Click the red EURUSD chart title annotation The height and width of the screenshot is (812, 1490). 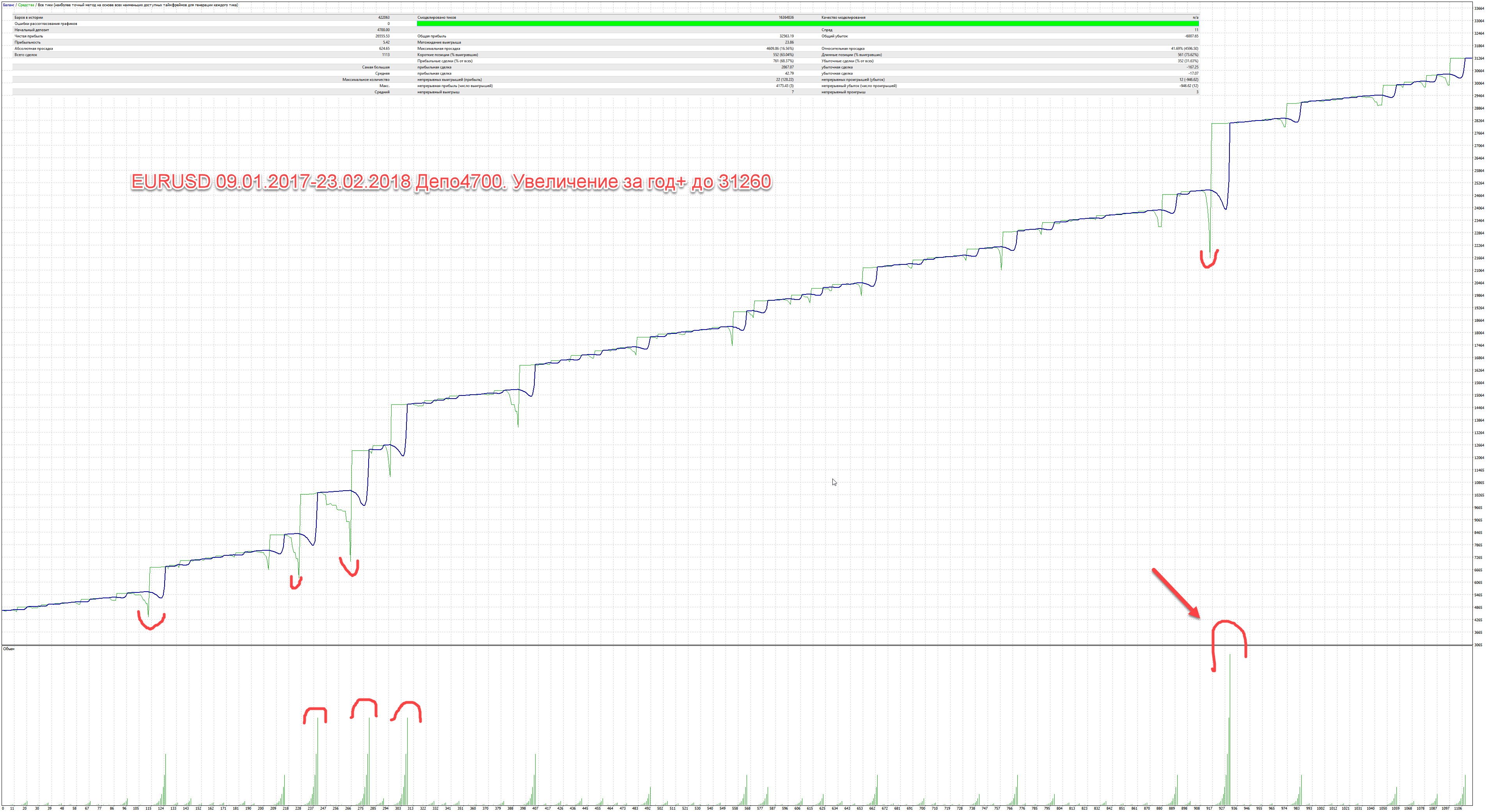pyautogui.click(x=451, y=182)
